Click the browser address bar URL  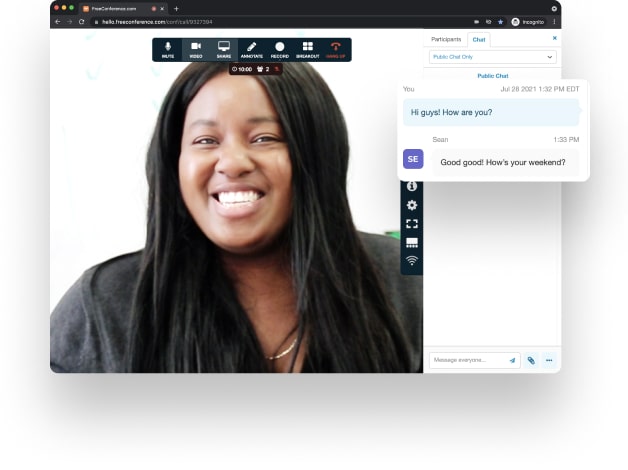pyautogui.click(x=157, y=22)
